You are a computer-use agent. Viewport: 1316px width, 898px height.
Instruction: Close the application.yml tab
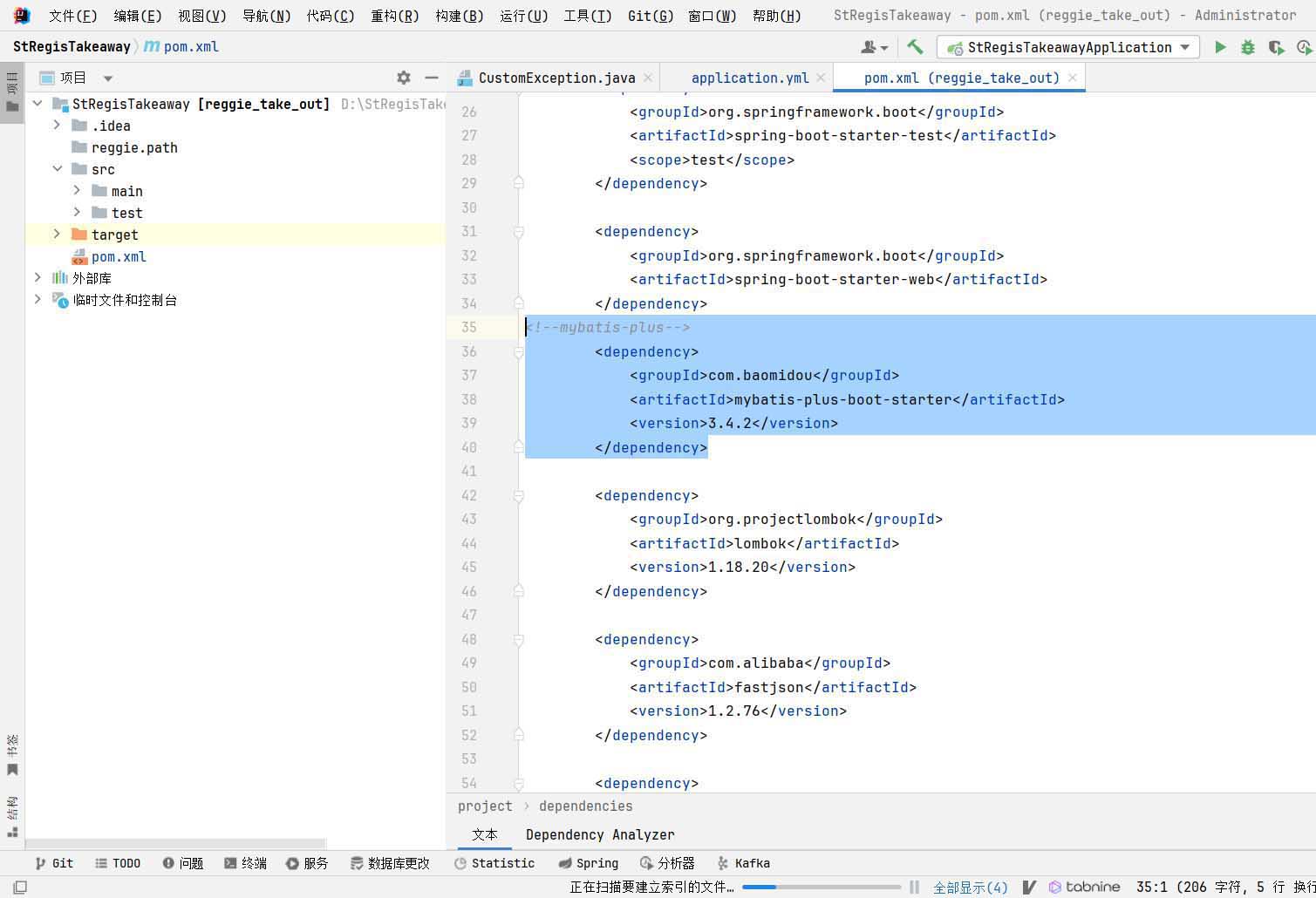(x=821, y=78)
